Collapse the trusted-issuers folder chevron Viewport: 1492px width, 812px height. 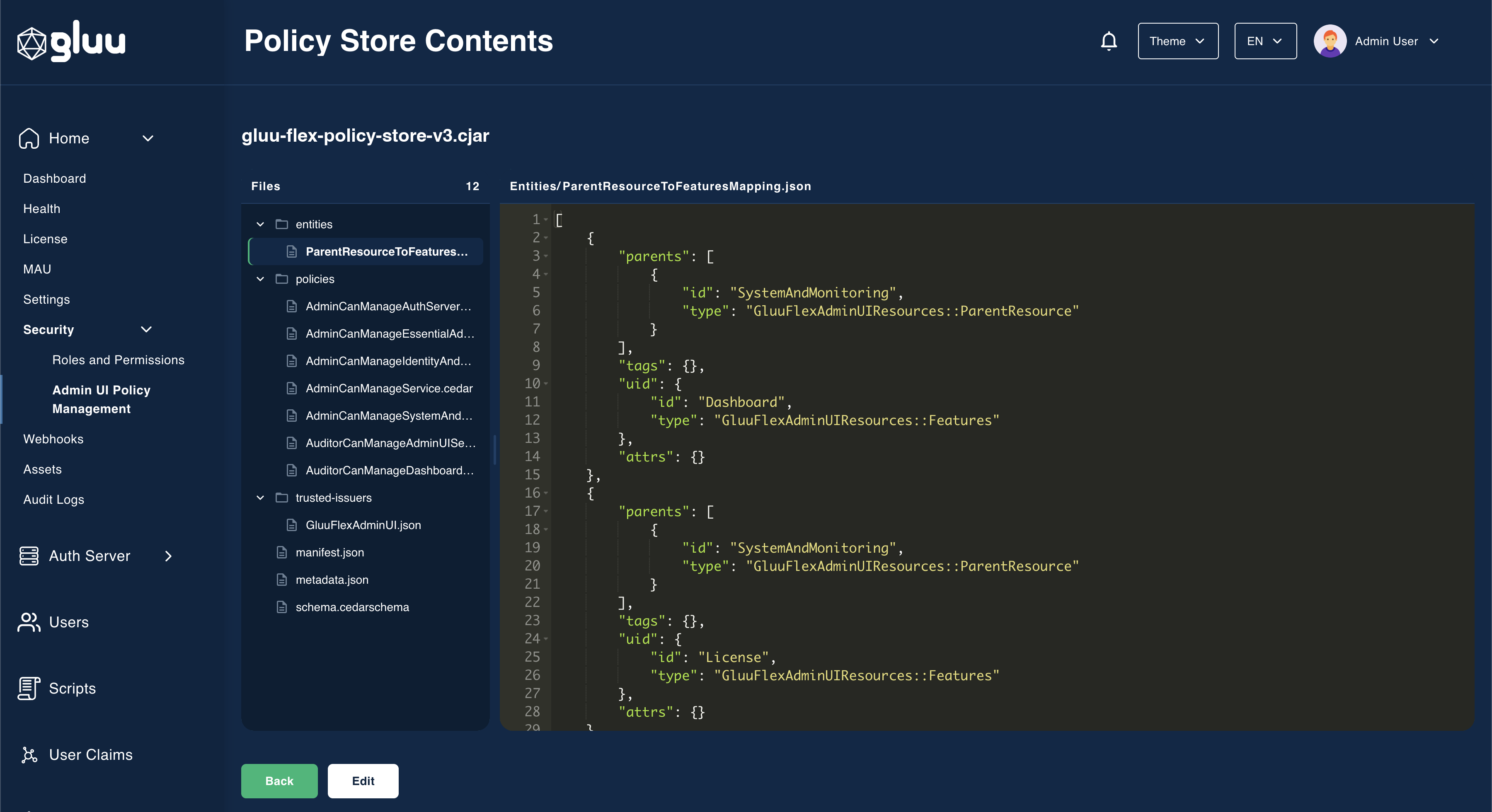tap(261, 498)
